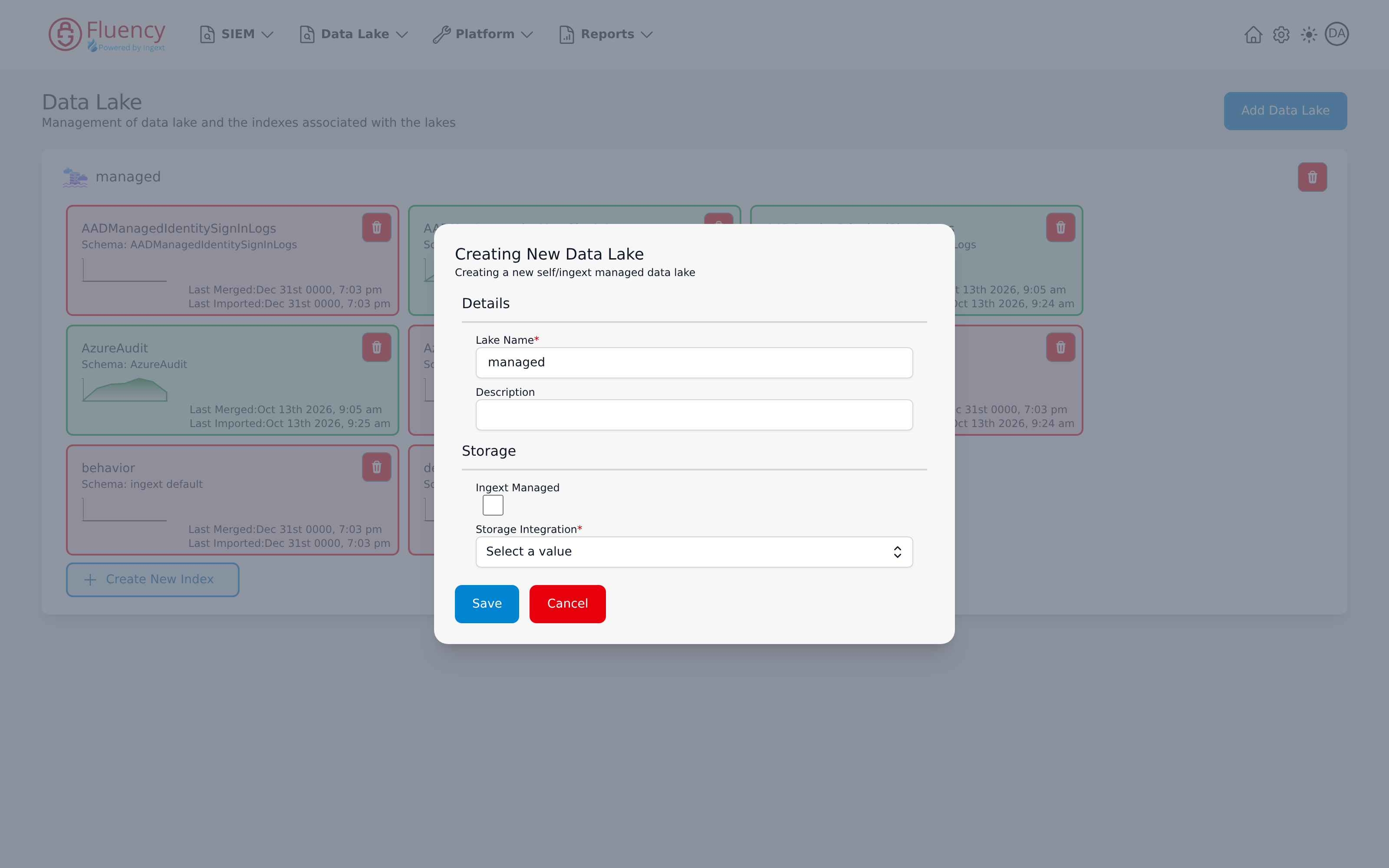Click the Creating New Data Lake heading
This screenshot has height=868, width=1389.
coord(549,254)
